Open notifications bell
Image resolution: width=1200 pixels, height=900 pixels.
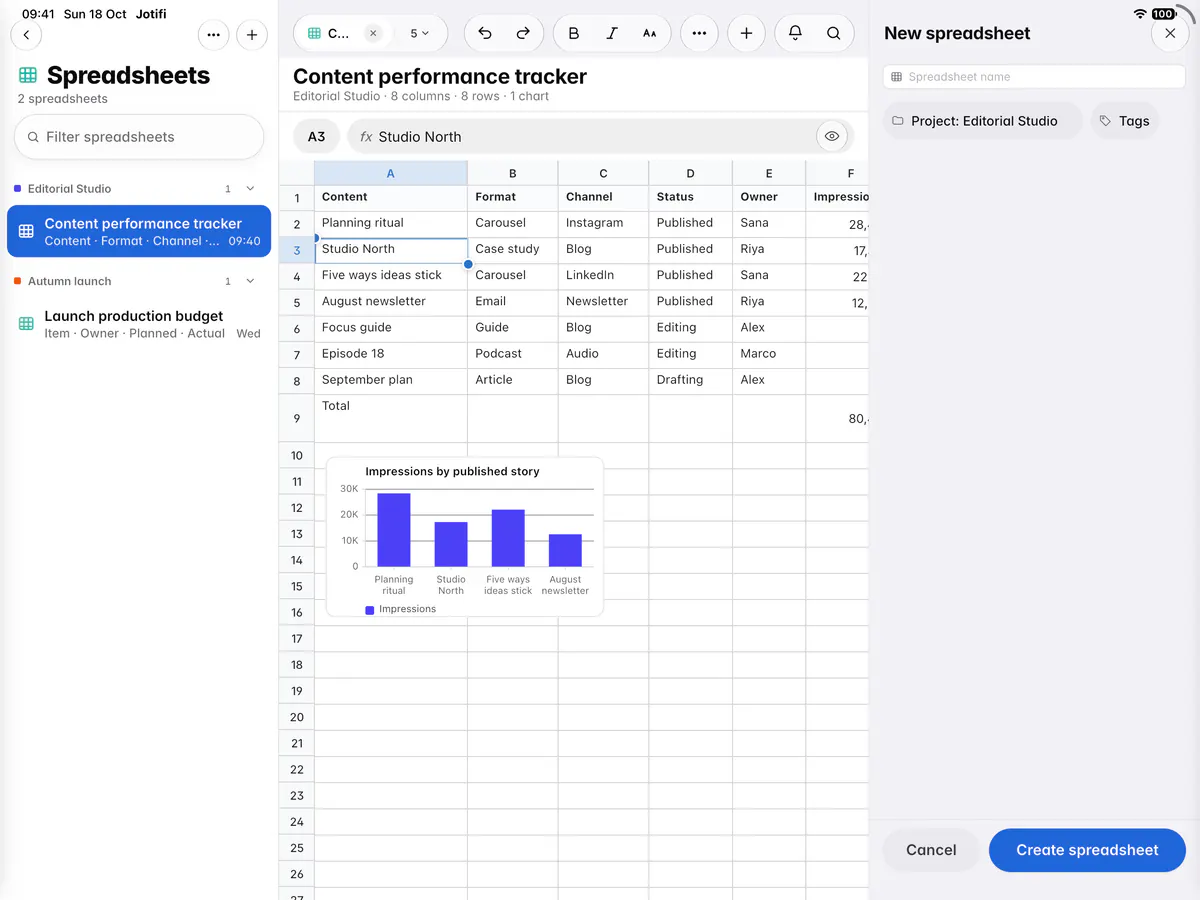795,33
